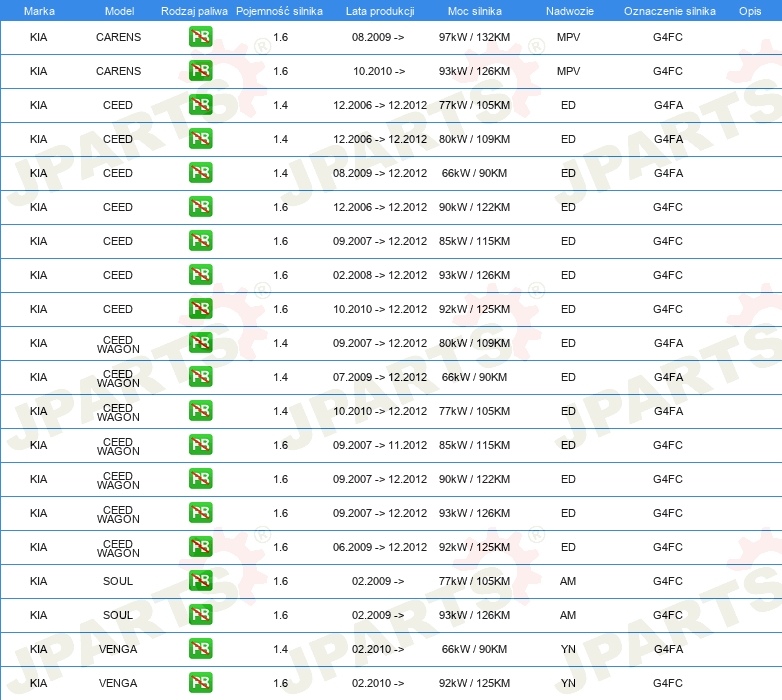Click fuel icon in CEED WAGON 10.2010 77kW row
Image resolution: width=782 pixels, height=700 pixels.
click(x=200, y=411)
